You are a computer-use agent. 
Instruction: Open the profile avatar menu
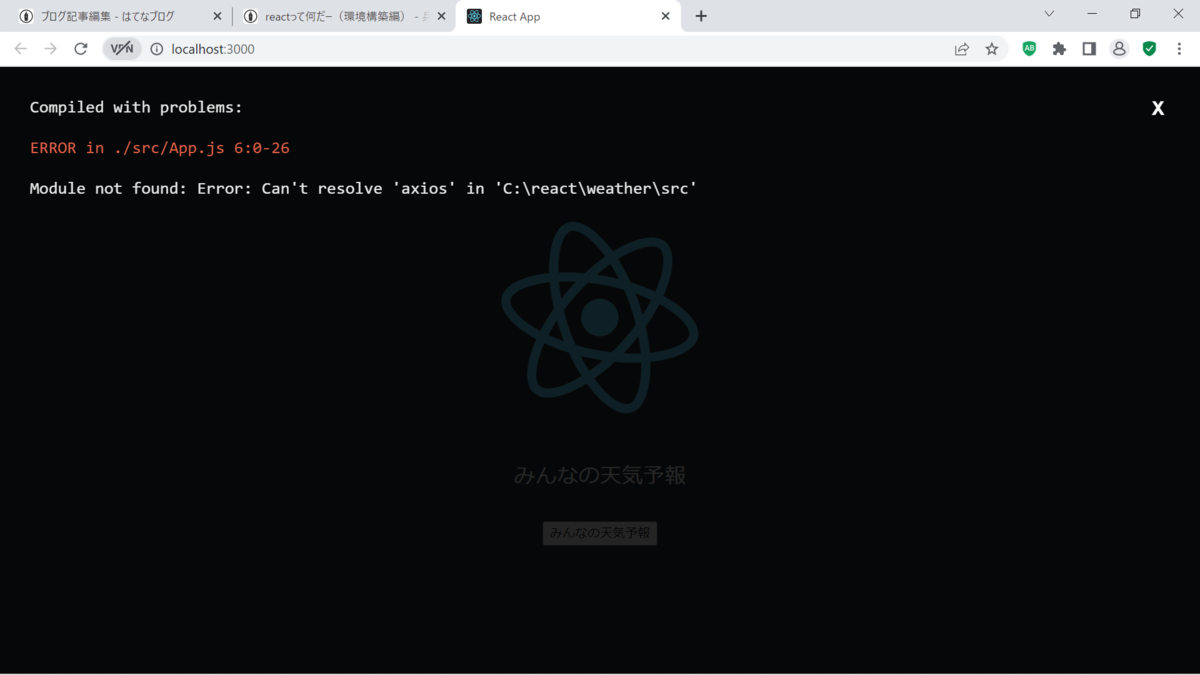[1119, 48]
